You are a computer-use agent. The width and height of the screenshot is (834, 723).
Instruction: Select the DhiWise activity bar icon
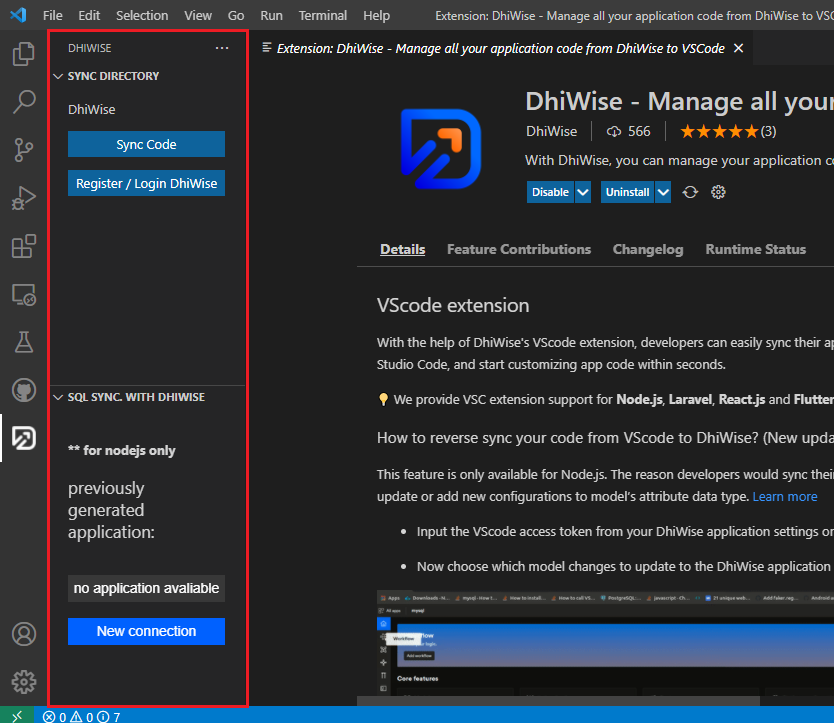[x=23, y=438]
